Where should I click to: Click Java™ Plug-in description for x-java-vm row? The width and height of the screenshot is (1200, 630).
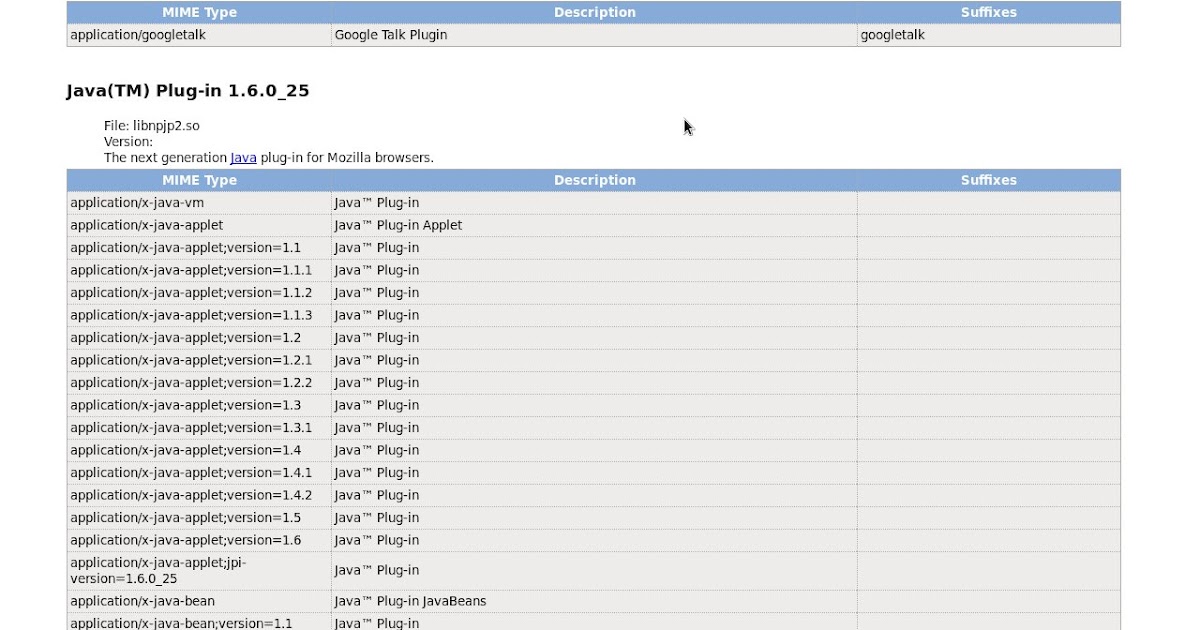(x=594, y=203)
